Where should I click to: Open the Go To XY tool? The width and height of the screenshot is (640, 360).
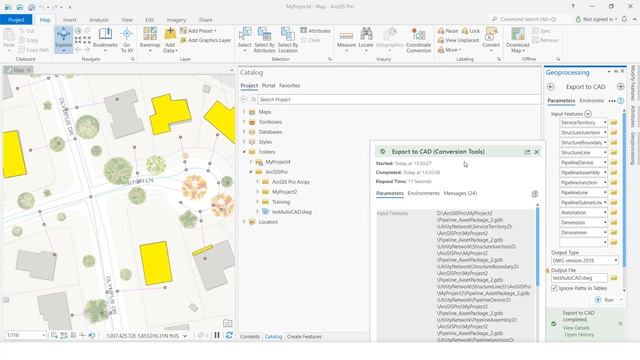point(127,39)
